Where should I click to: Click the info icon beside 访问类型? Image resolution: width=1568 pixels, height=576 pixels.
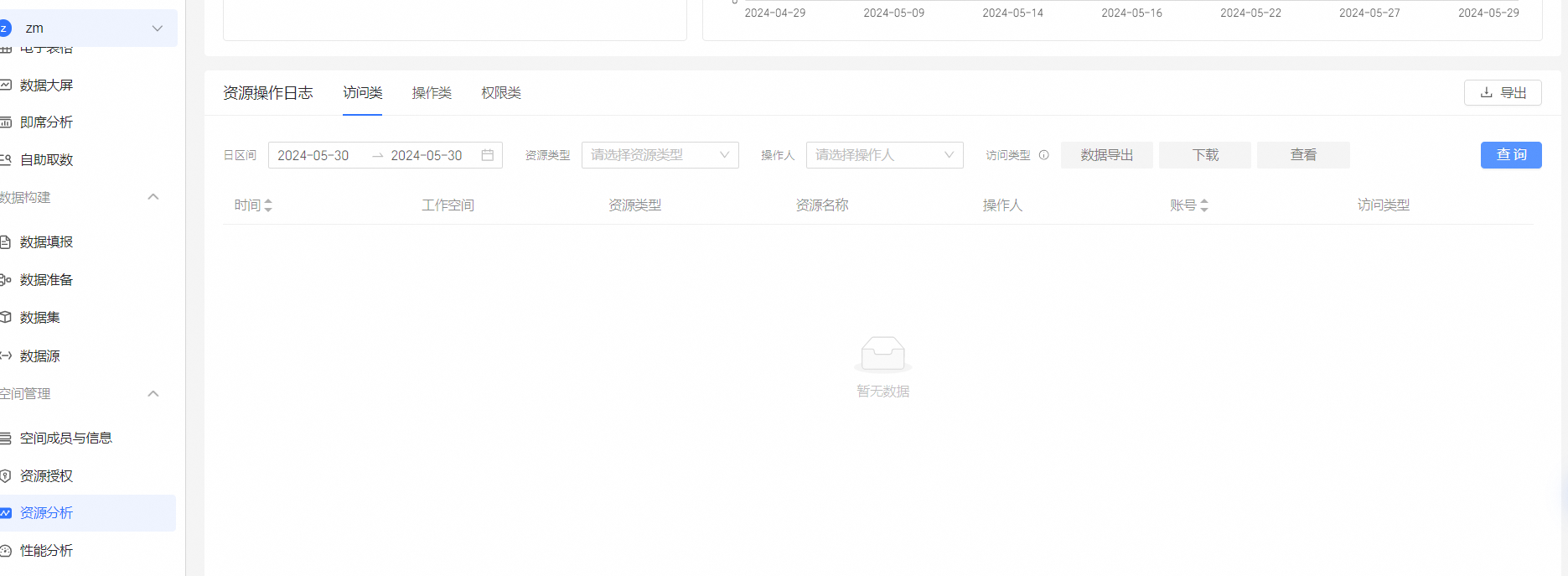point(1044,155)
